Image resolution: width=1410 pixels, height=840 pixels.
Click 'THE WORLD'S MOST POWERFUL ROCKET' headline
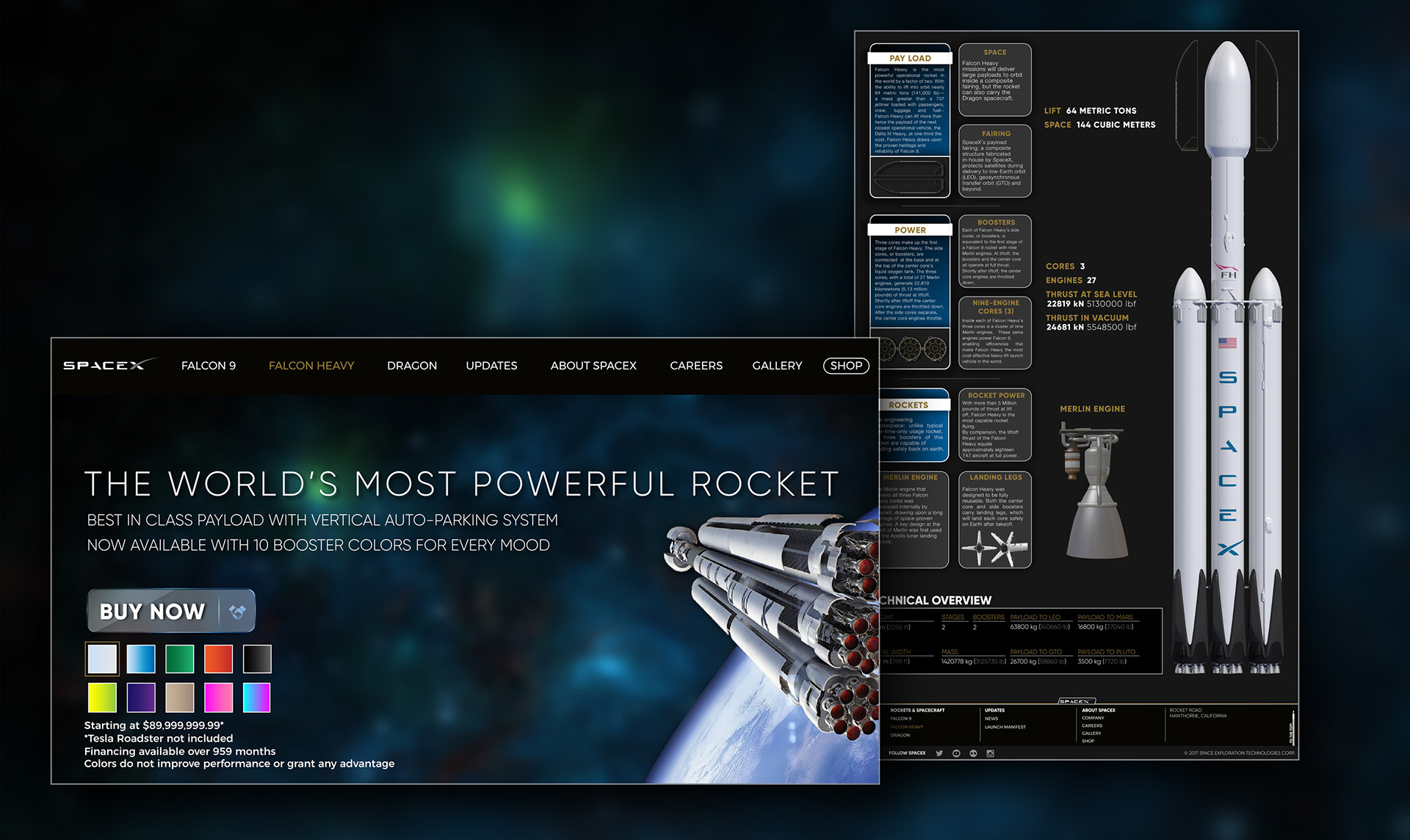coord(462,484)
